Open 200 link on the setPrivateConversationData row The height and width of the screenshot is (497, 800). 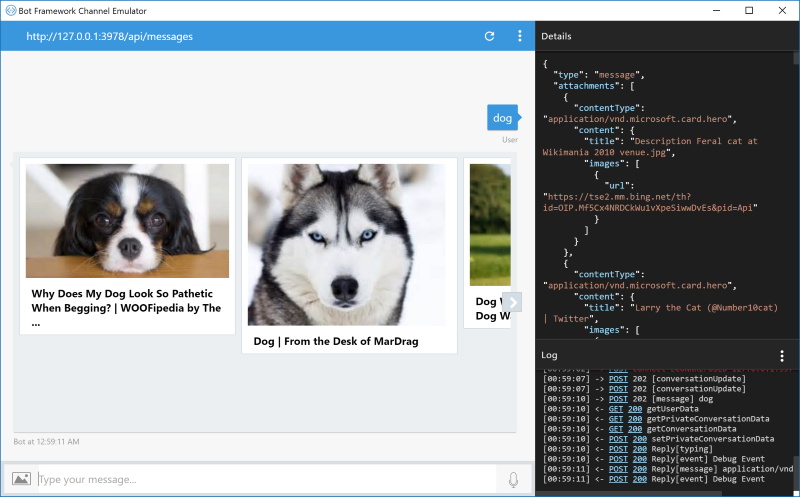640,439
